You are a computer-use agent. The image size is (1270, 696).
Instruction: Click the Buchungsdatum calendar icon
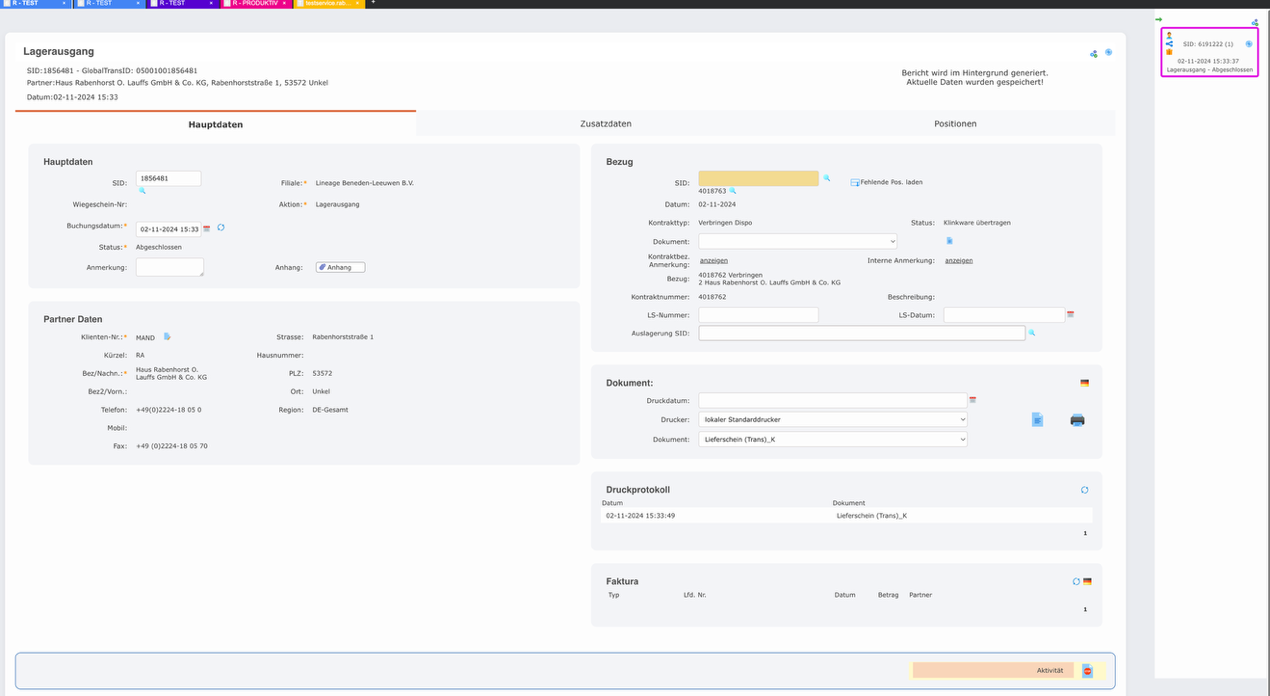click(207, 228)
